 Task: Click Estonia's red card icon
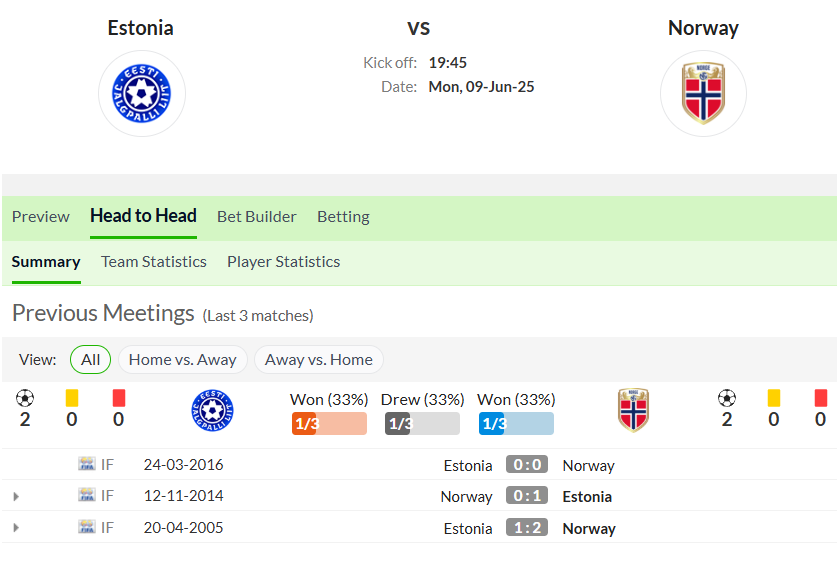point(119,398)
